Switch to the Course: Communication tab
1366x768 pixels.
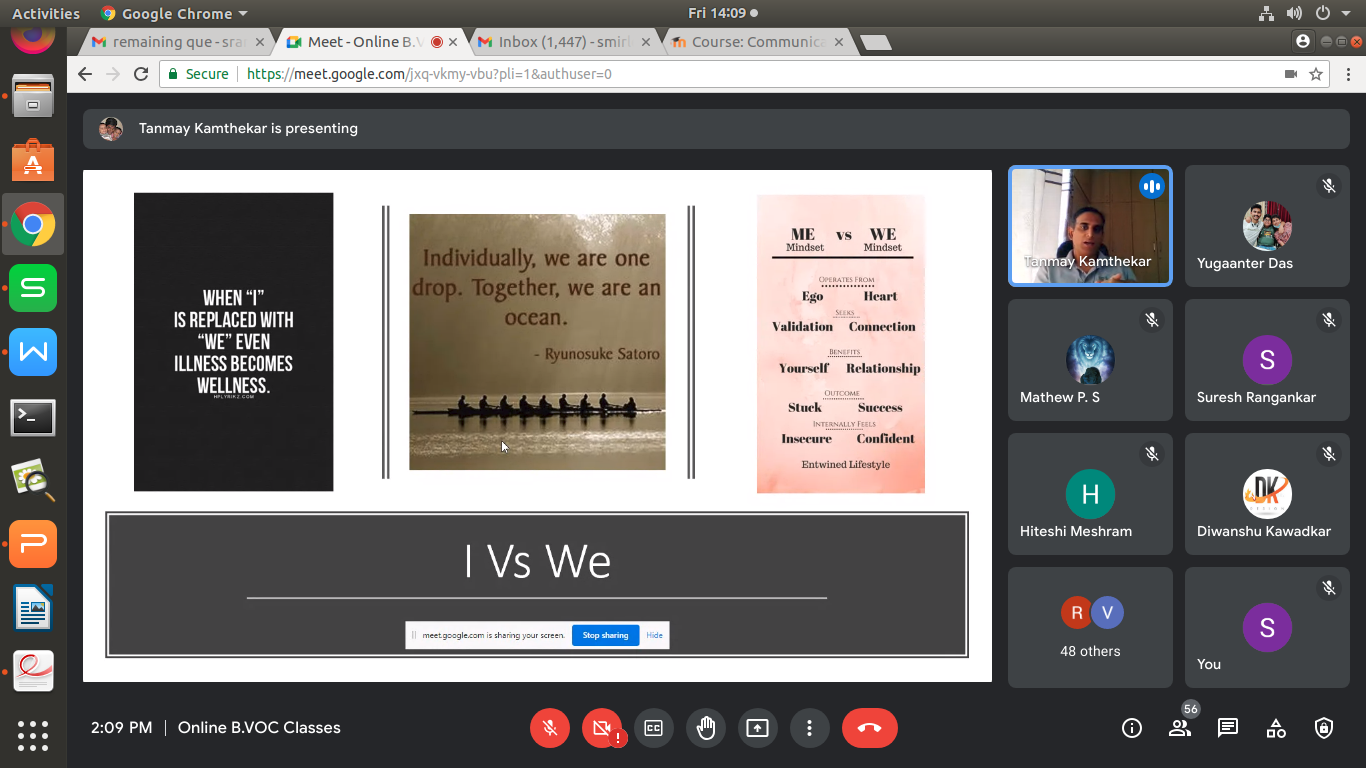point(757,42)
